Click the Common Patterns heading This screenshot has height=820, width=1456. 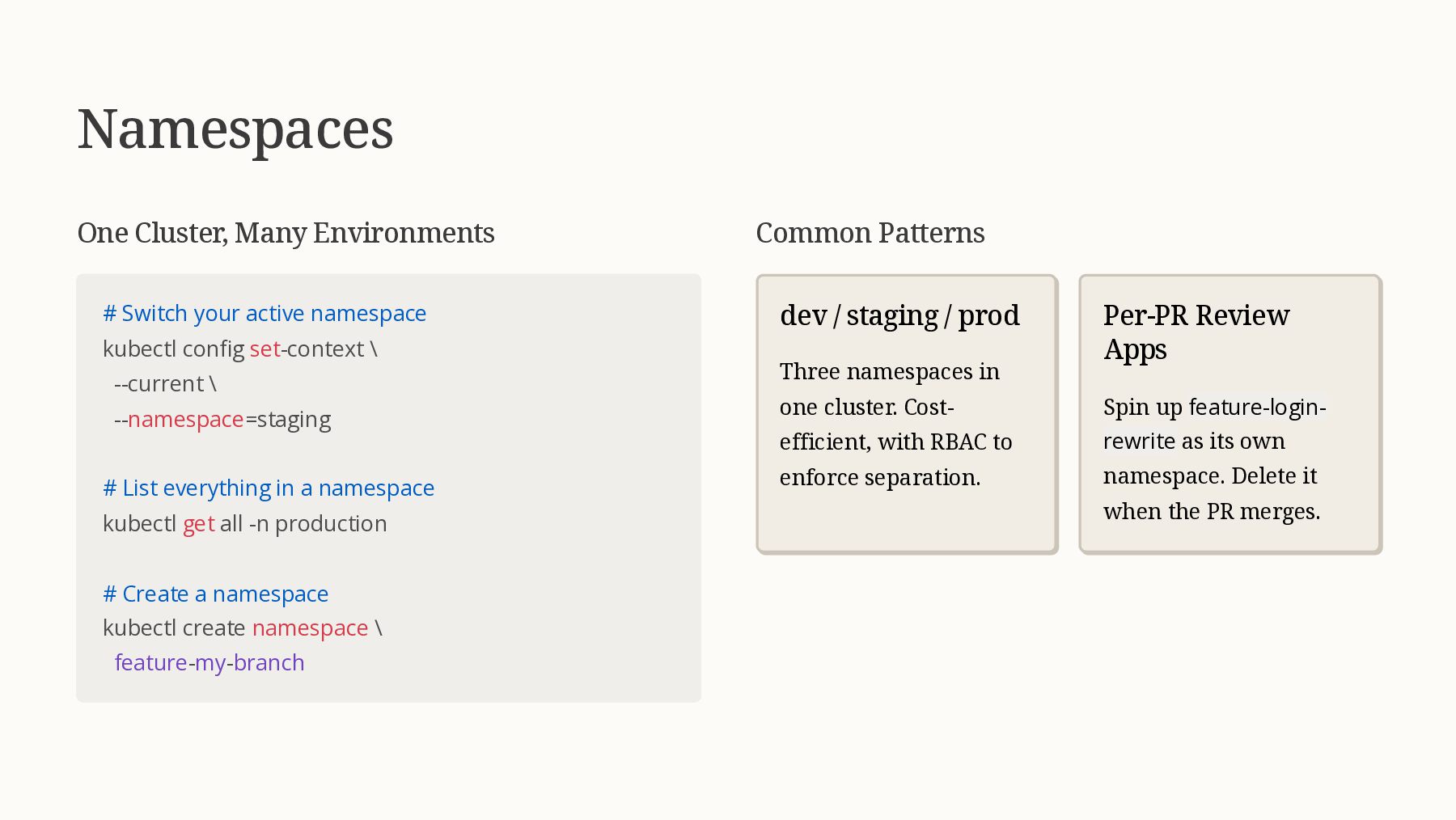pyautogui.click(x=870, y=233)
